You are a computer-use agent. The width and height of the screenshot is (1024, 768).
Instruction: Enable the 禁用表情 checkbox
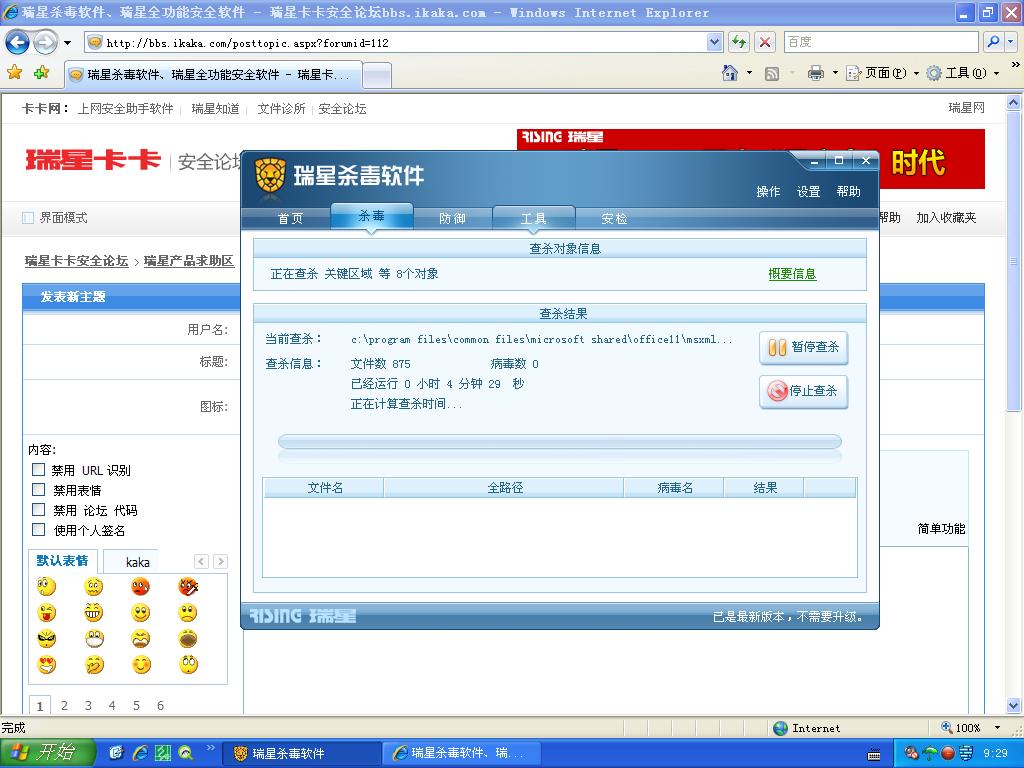point(39,490)
